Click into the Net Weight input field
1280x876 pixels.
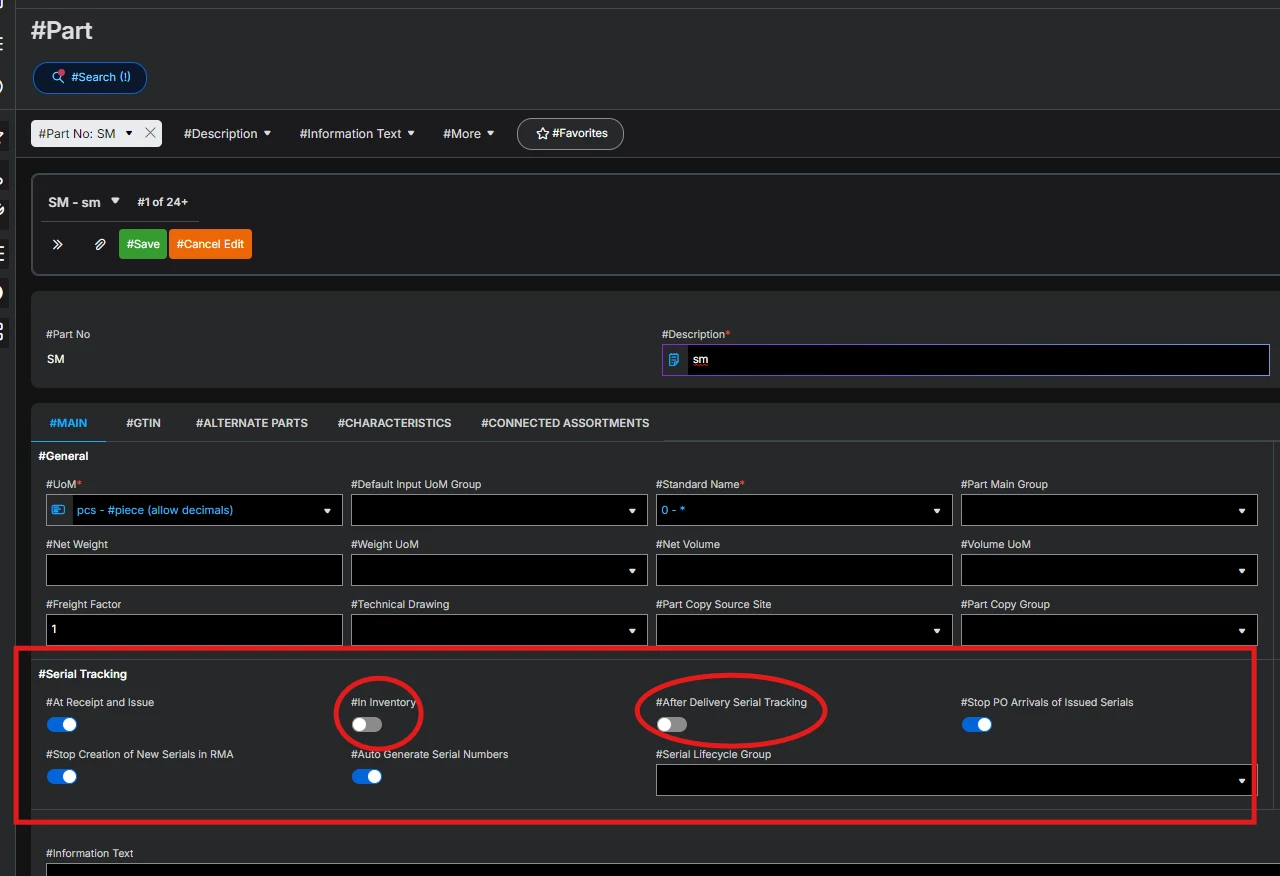coord(194,570)
